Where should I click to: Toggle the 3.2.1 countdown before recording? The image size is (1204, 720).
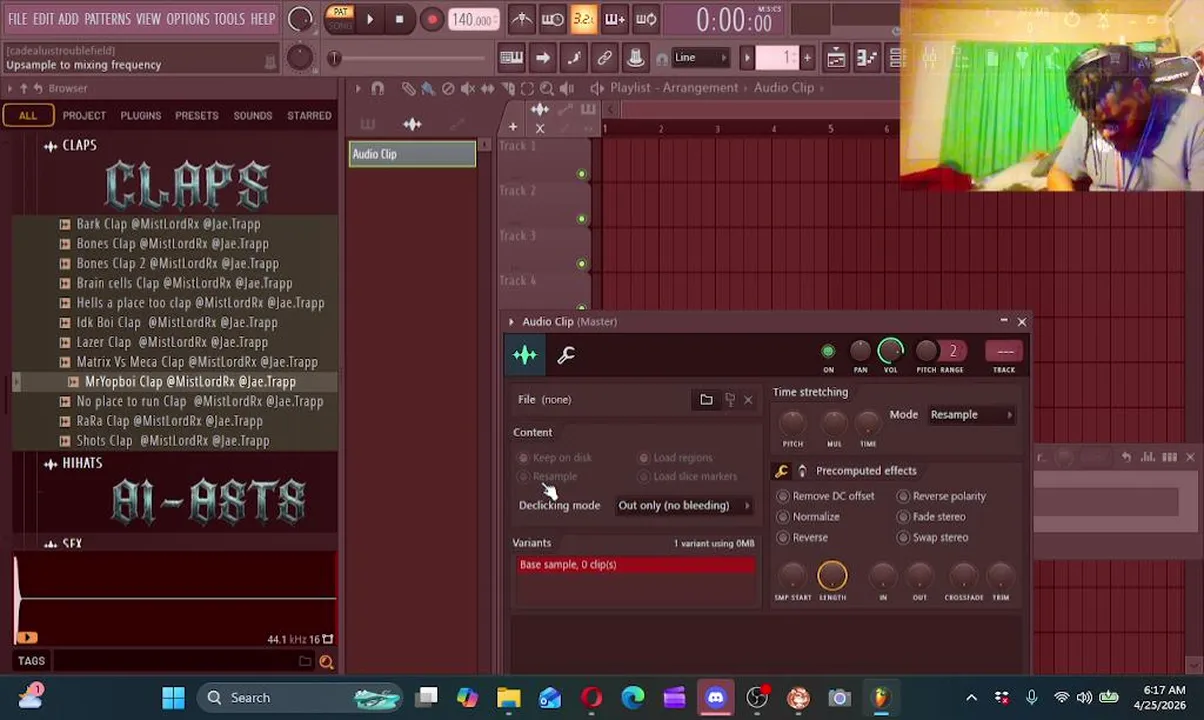click(583, 19)
